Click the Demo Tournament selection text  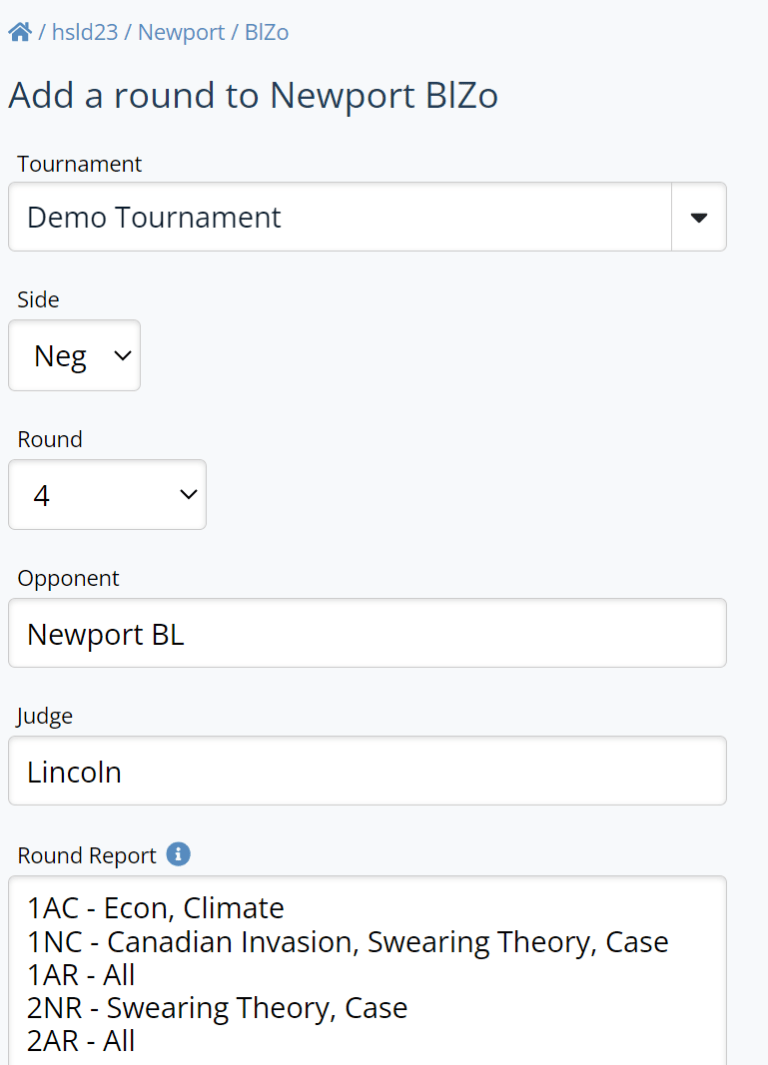click(x=155, y=217)
